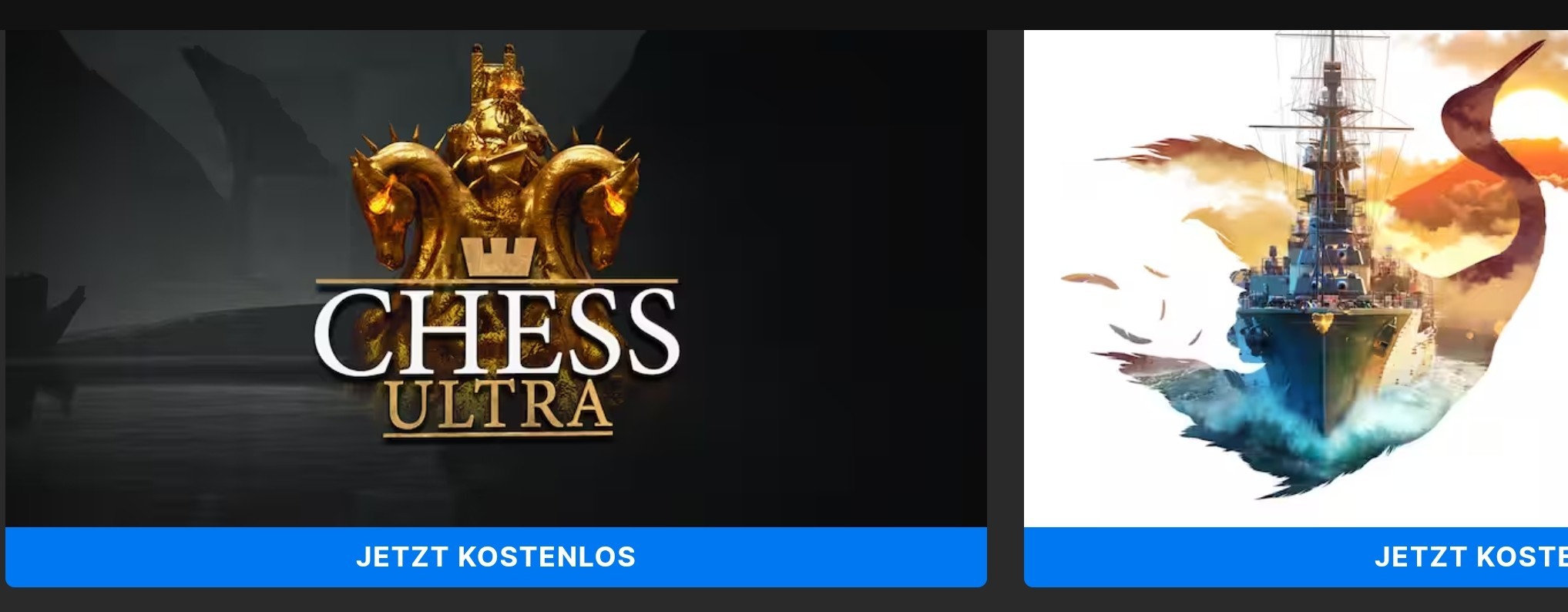This screenshot has height=612, width=1568.
Task: Click the floating feathers left of ship
Action: (x=1133, y=308)
